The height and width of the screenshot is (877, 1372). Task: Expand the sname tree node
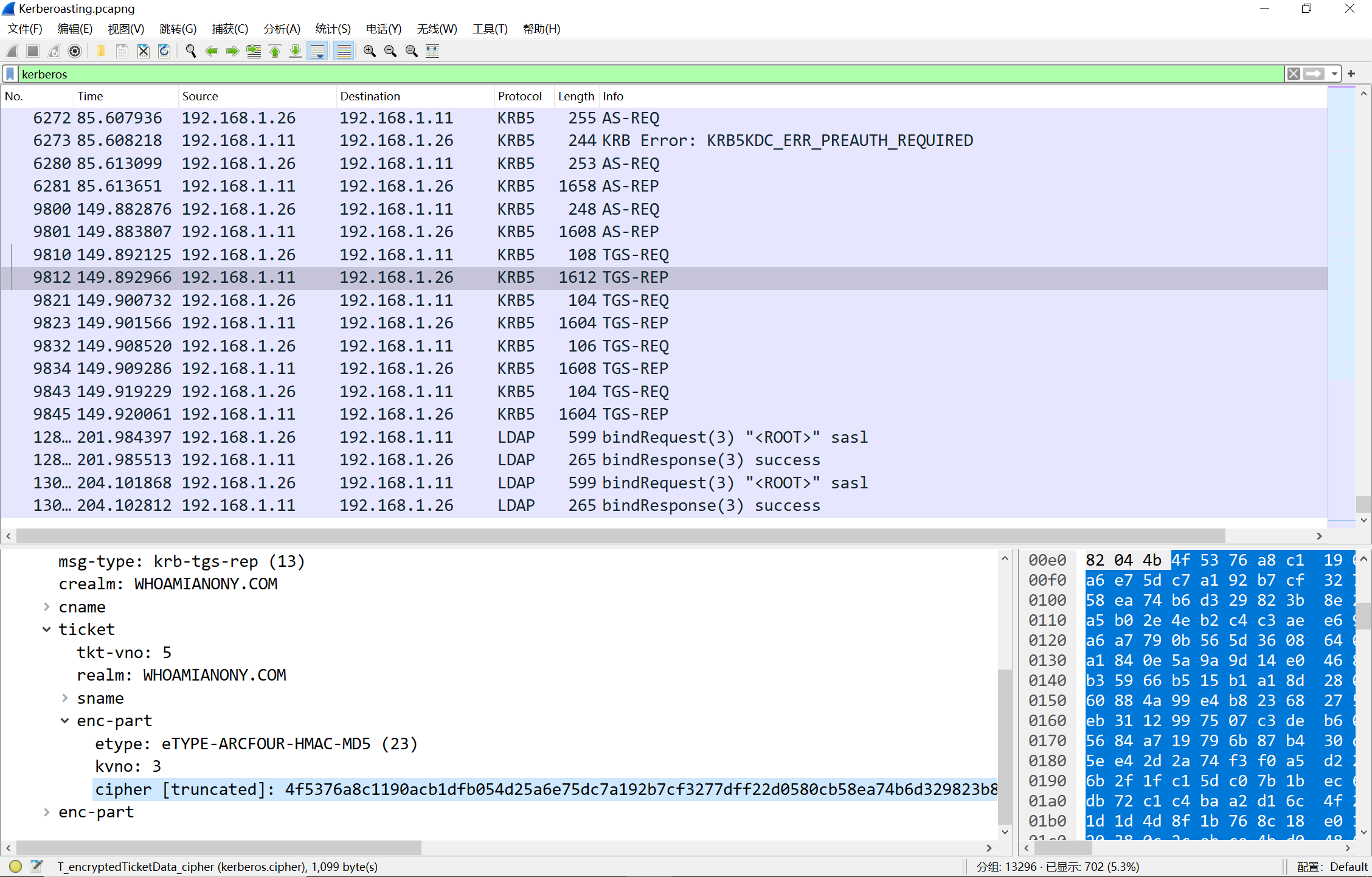tap(65, 698)
